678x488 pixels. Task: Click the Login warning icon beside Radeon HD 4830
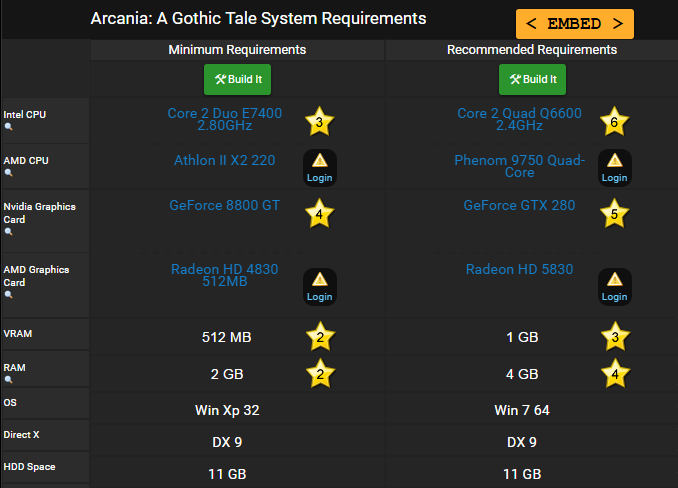pos(319,286)
